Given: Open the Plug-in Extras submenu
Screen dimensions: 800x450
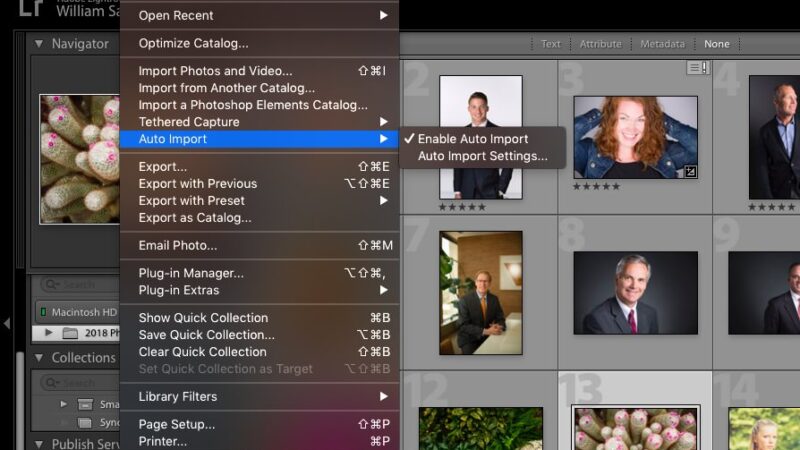Looking at the screenshot, I should pos(259,290).
